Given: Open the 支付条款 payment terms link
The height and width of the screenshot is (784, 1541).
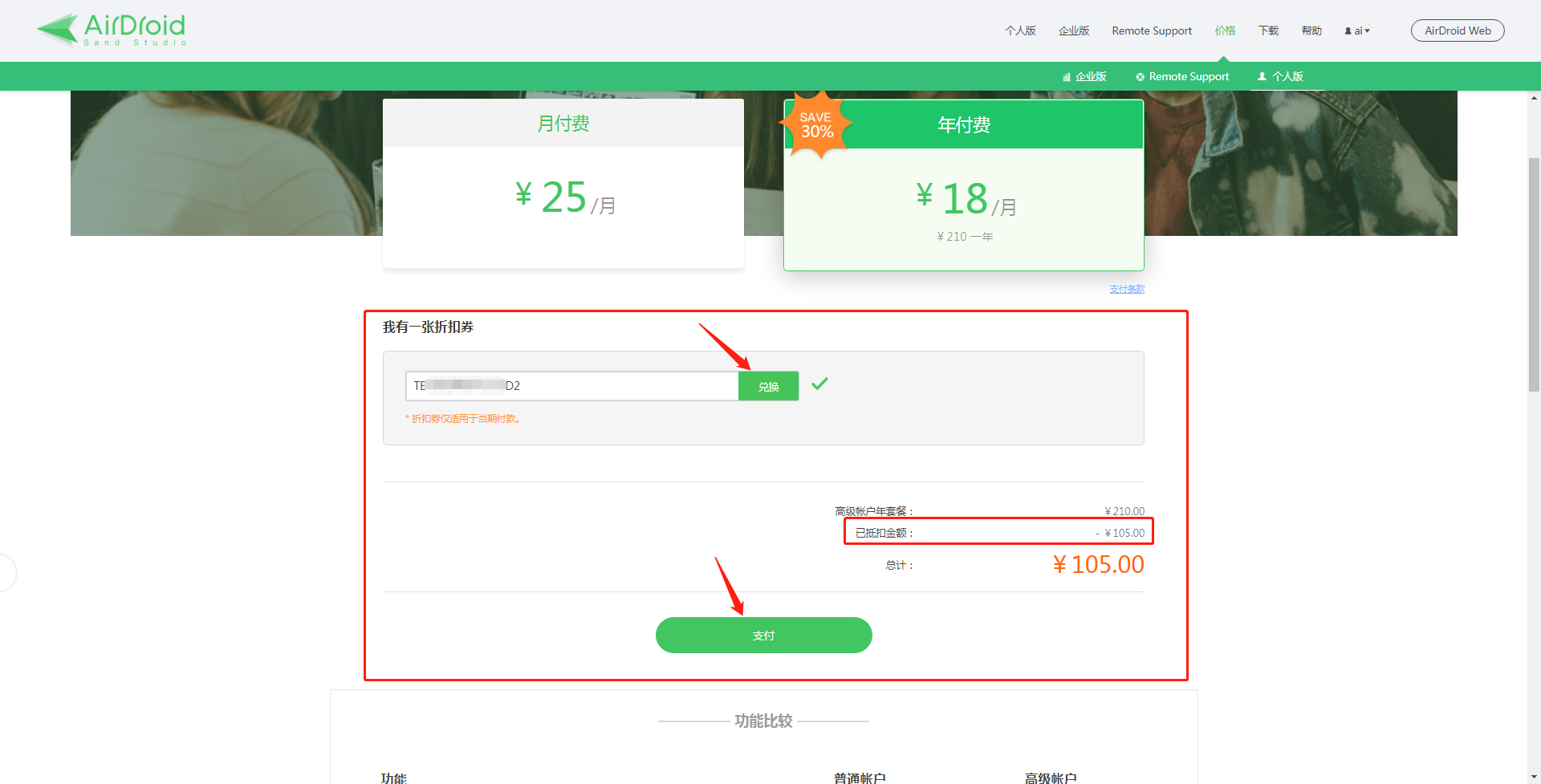Looking at the screenshot, I should click(x=1127, y=289).
